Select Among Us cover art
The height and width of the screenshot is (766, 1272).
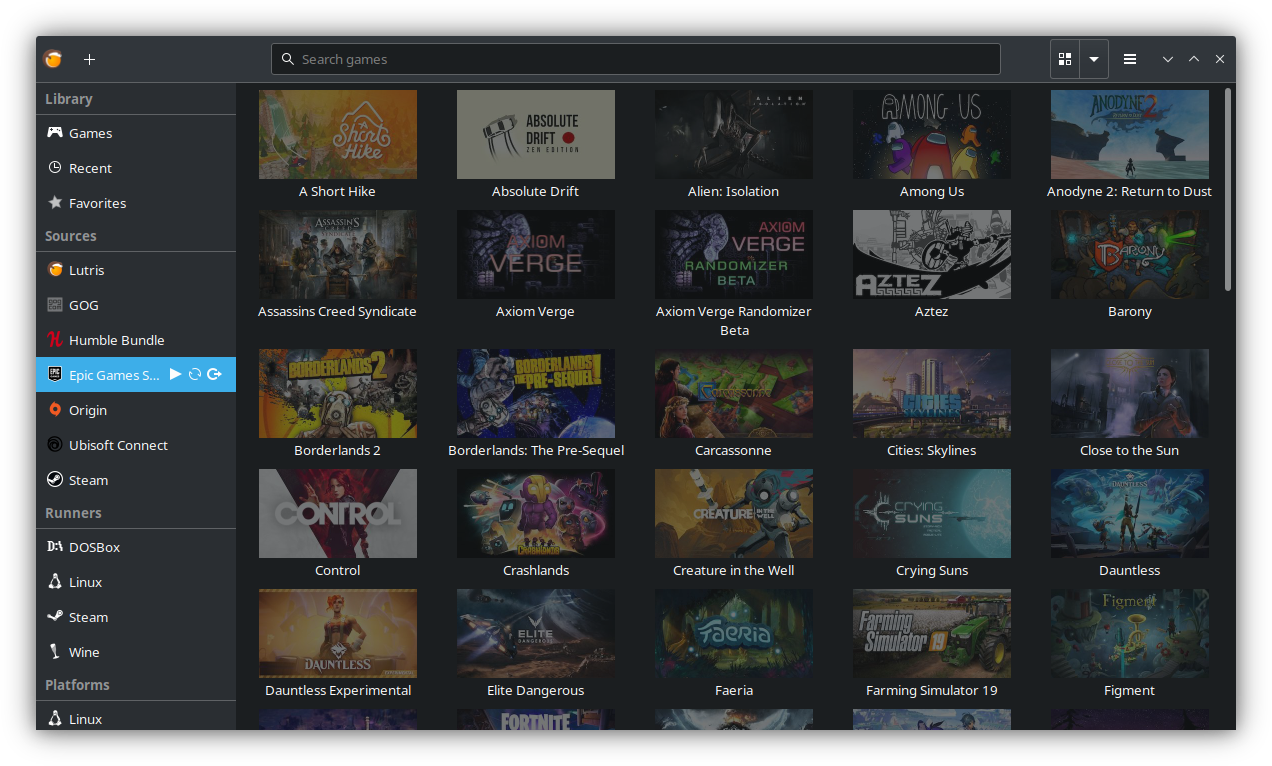click(x=932, y=134)
